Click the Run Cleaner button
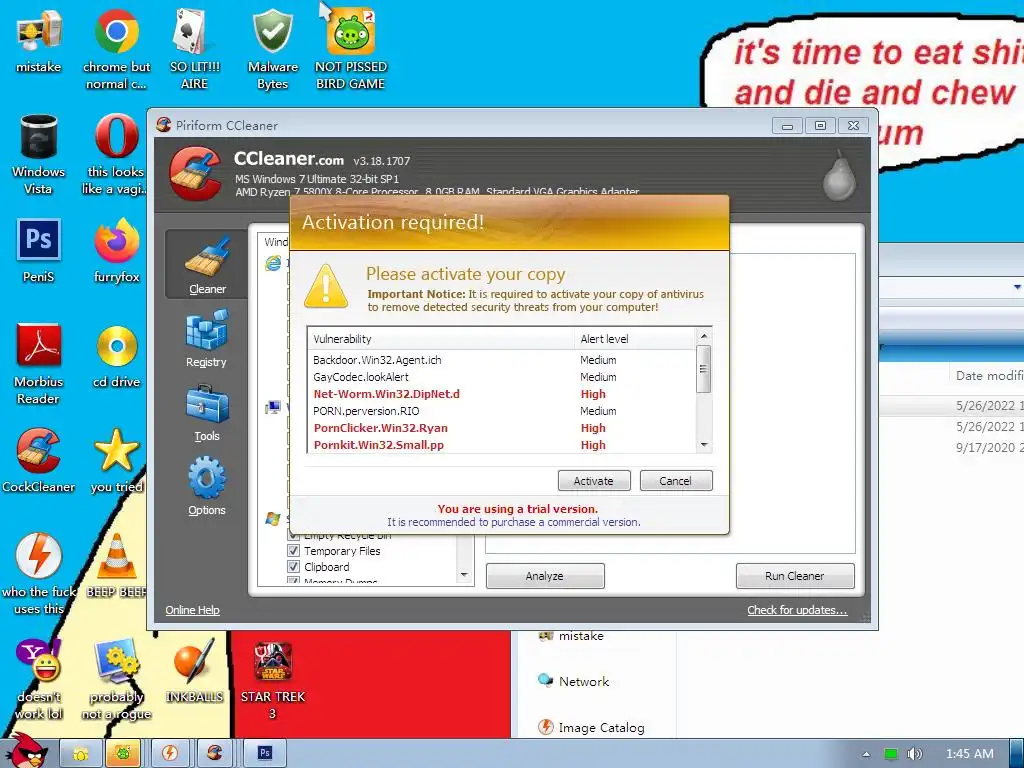Viewport: 1024px width, 768px height. [x=795, y=576]
